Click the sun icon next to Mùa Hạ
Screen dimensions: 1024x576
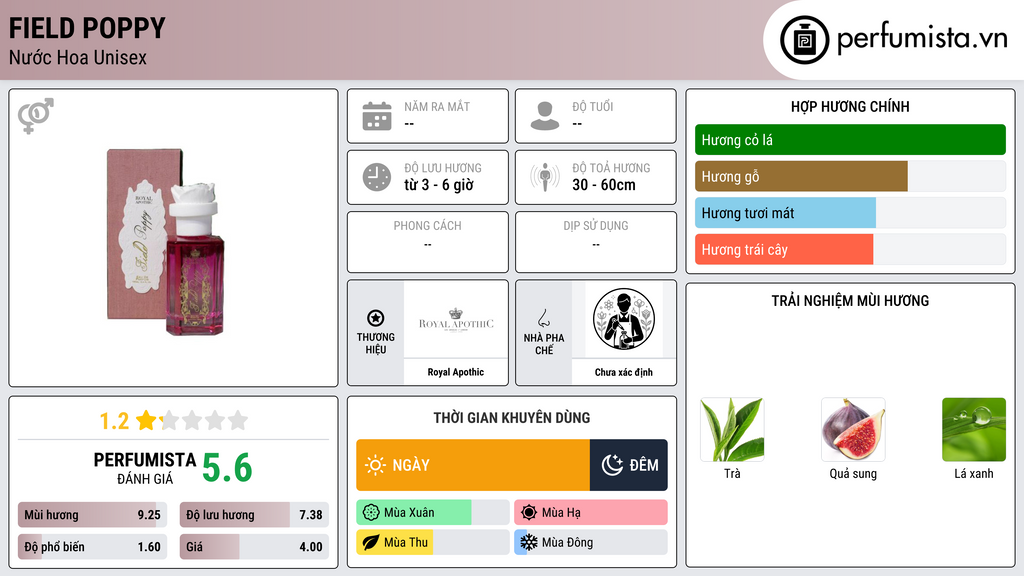pos(529,513)
